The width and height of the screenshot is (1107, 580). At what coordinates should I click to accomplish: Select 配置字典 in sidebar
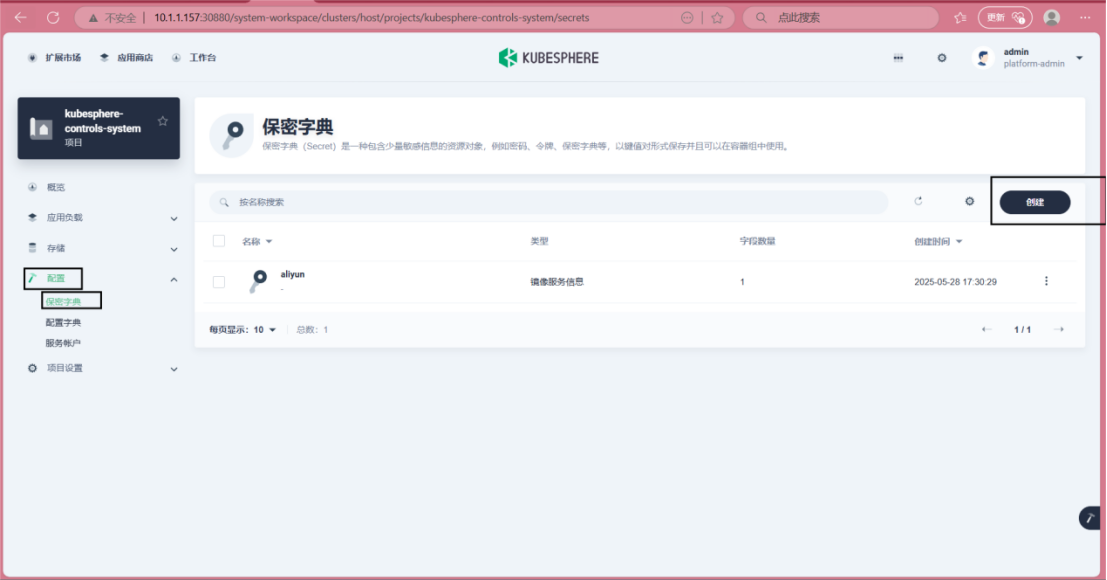tap(64, 322)
